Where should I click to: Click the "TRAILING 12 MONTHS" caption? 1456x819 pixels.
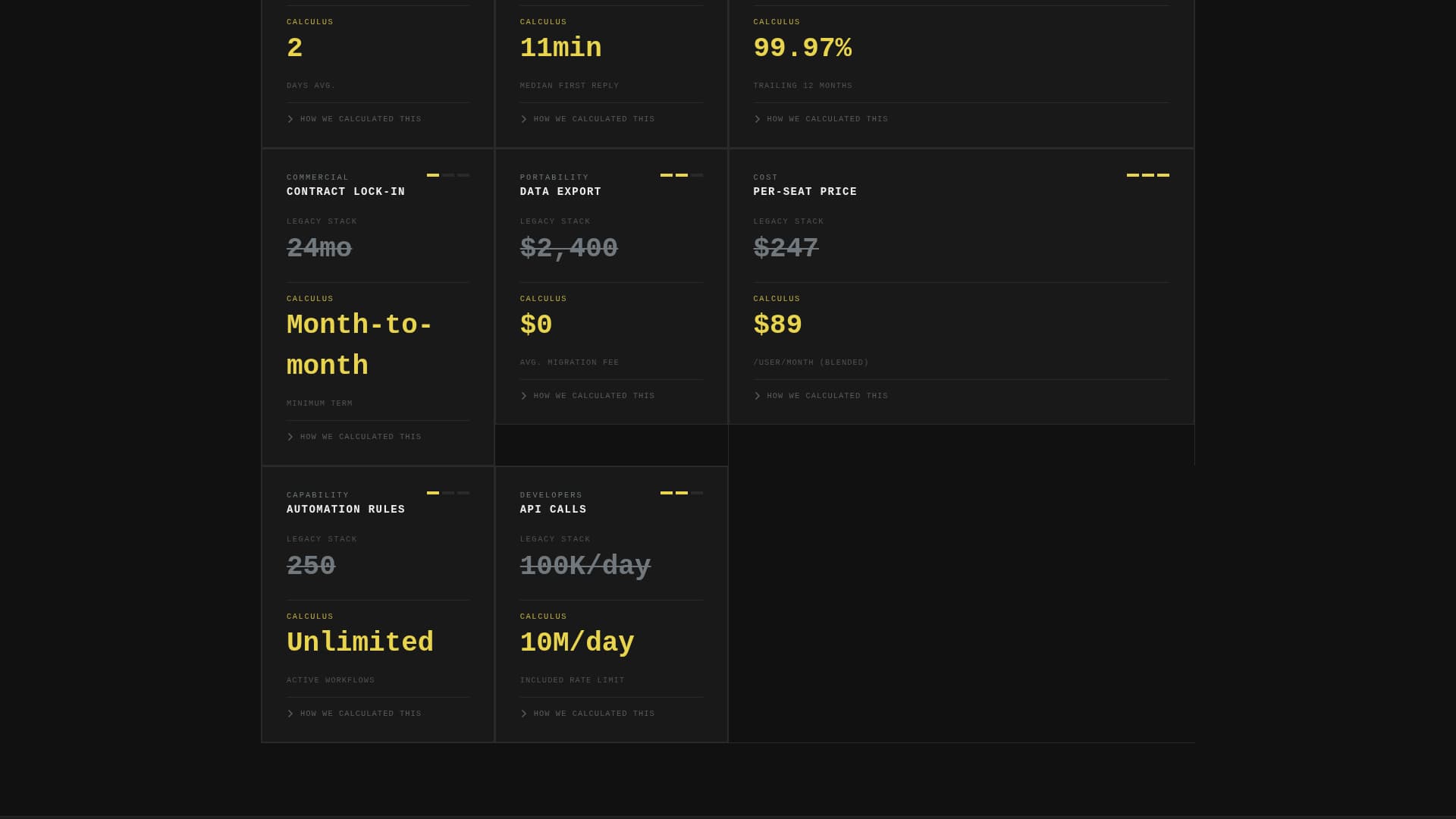[803, 86]
